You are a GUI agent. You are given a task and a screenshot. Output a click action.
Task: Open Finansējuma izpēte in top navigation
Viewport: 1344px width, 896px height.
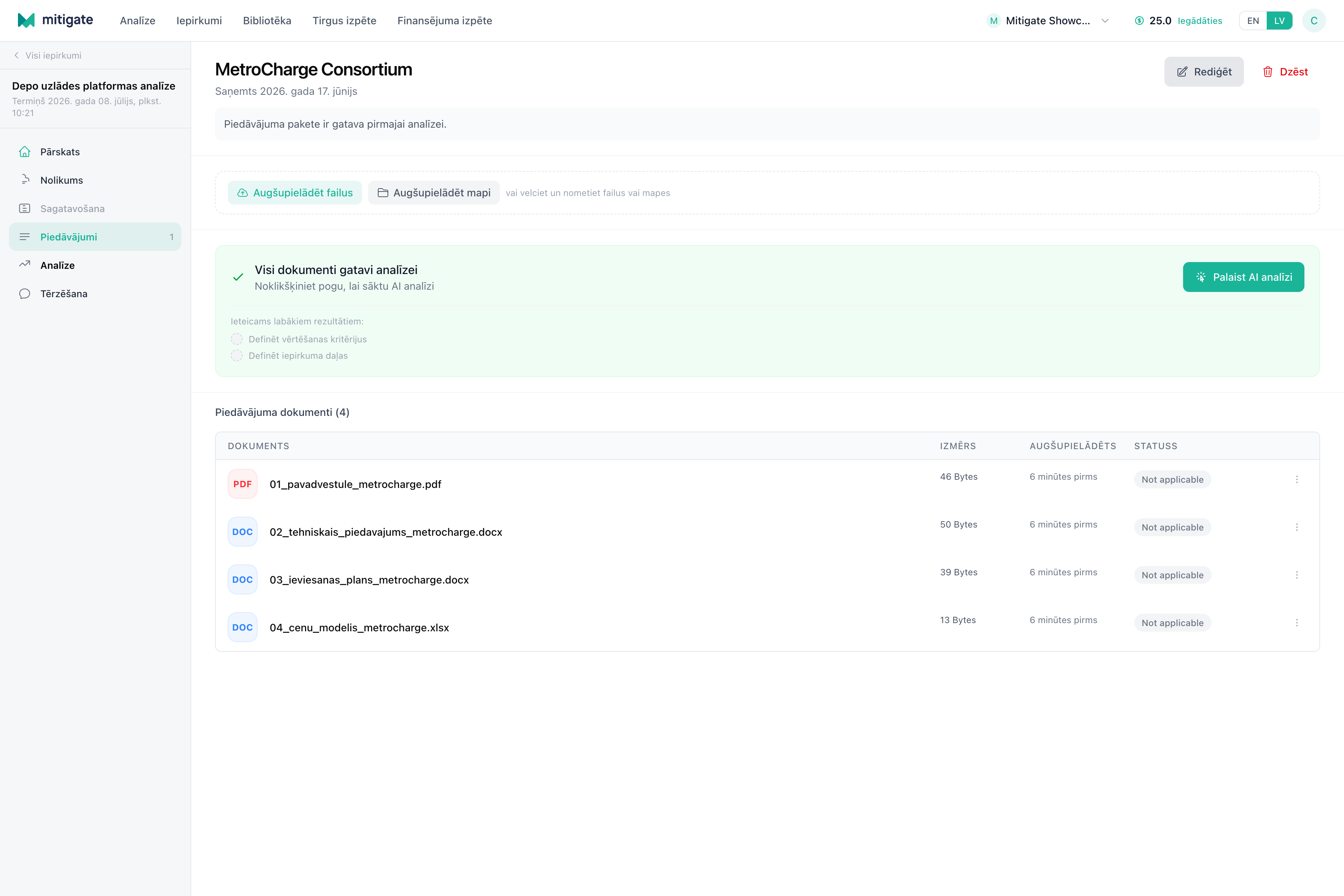445,21
